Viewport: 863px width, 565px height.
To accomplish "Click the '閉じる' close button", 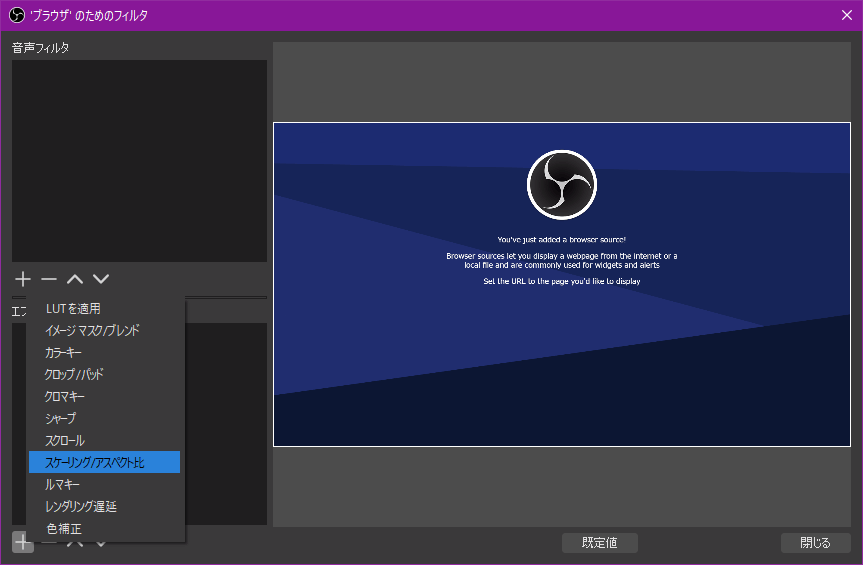I will (815, 543).
